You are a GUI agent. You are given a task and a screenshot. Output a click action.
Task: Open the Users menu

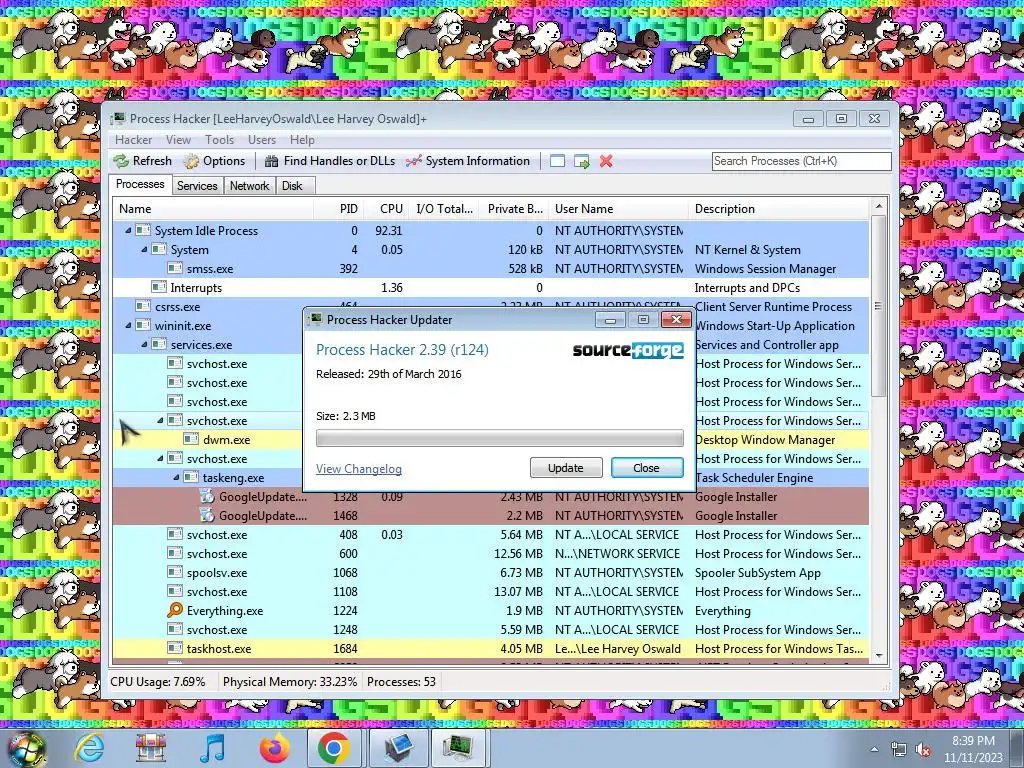[x=262, y=140]
